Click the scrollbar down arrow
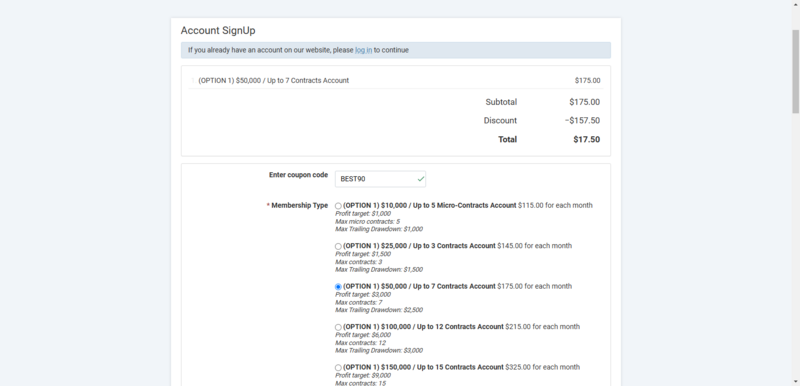800x386 pixels. pos(795,382)
